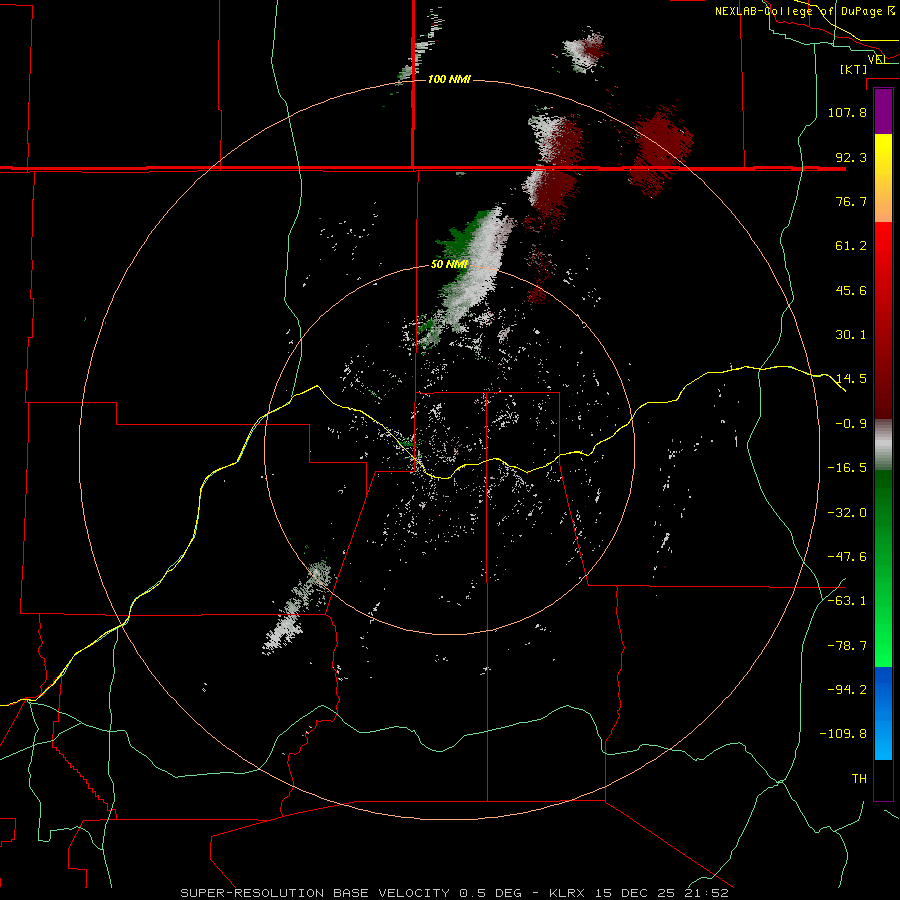Select the -16.5 legend value

click(847, 468)
